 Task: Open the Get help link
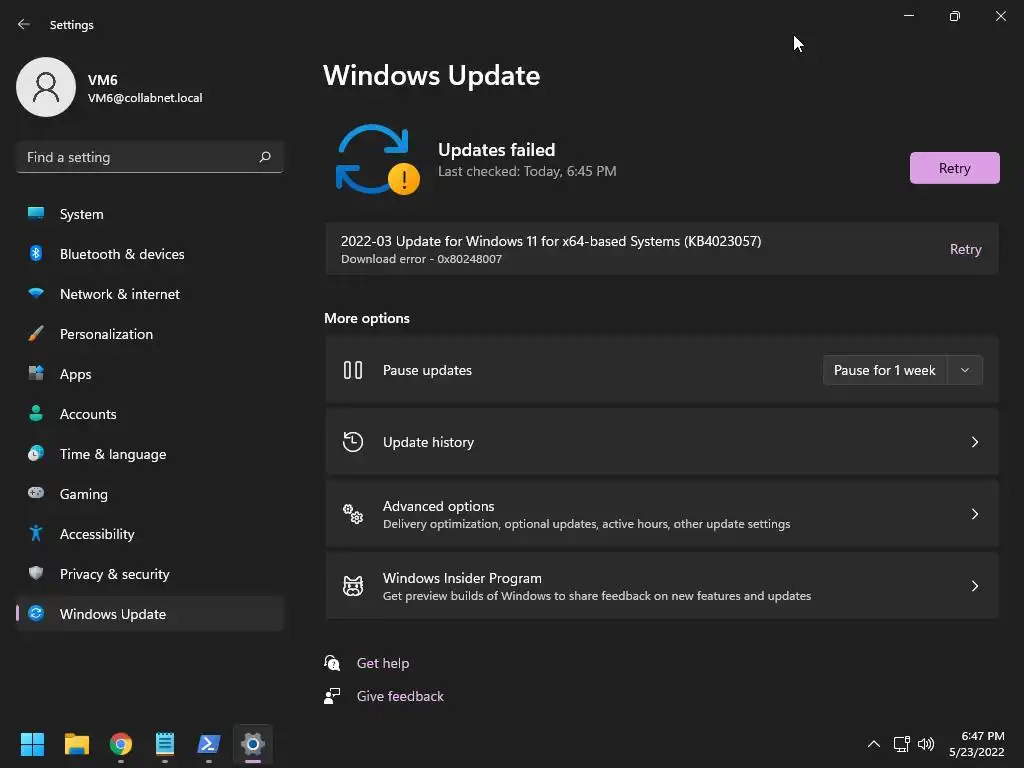(x=383, y=663)
